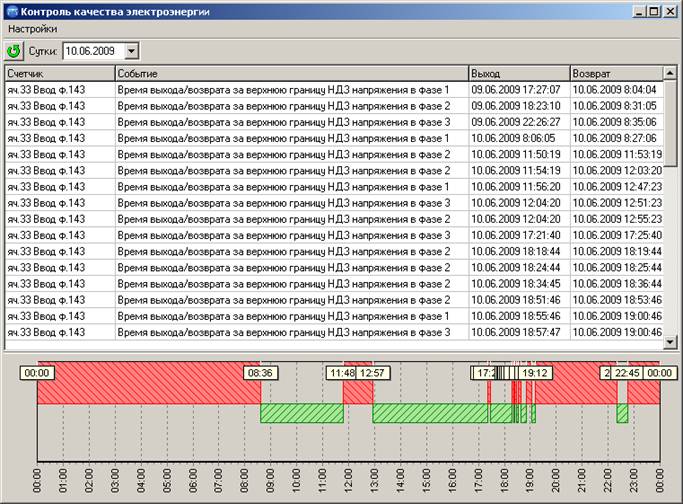Click the leftmost 00:00 timeline marker label

37,373
